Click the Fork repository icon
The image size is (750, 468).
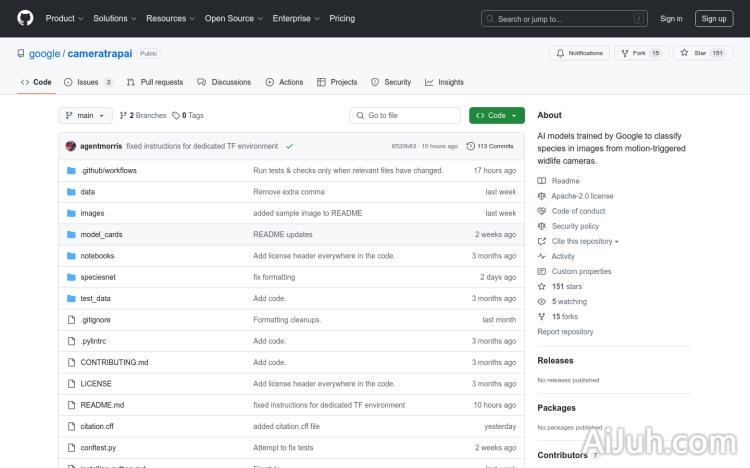click(x=624, y=53)
